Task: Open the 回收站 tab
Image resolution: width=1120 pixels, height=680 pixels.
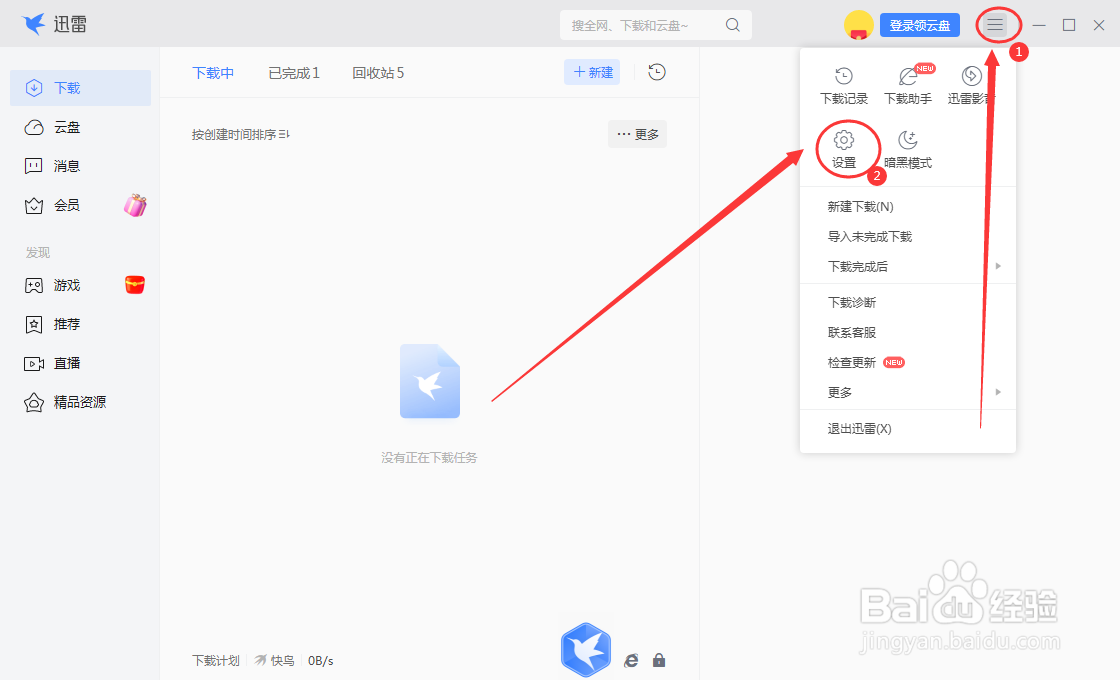Action: click(x=377, y=72)
